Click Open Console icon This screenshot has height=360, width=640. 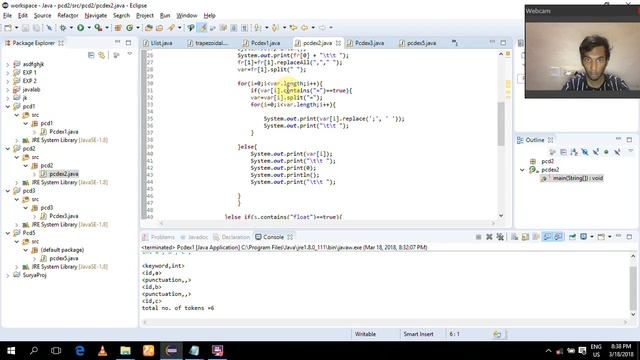(601, 237)
